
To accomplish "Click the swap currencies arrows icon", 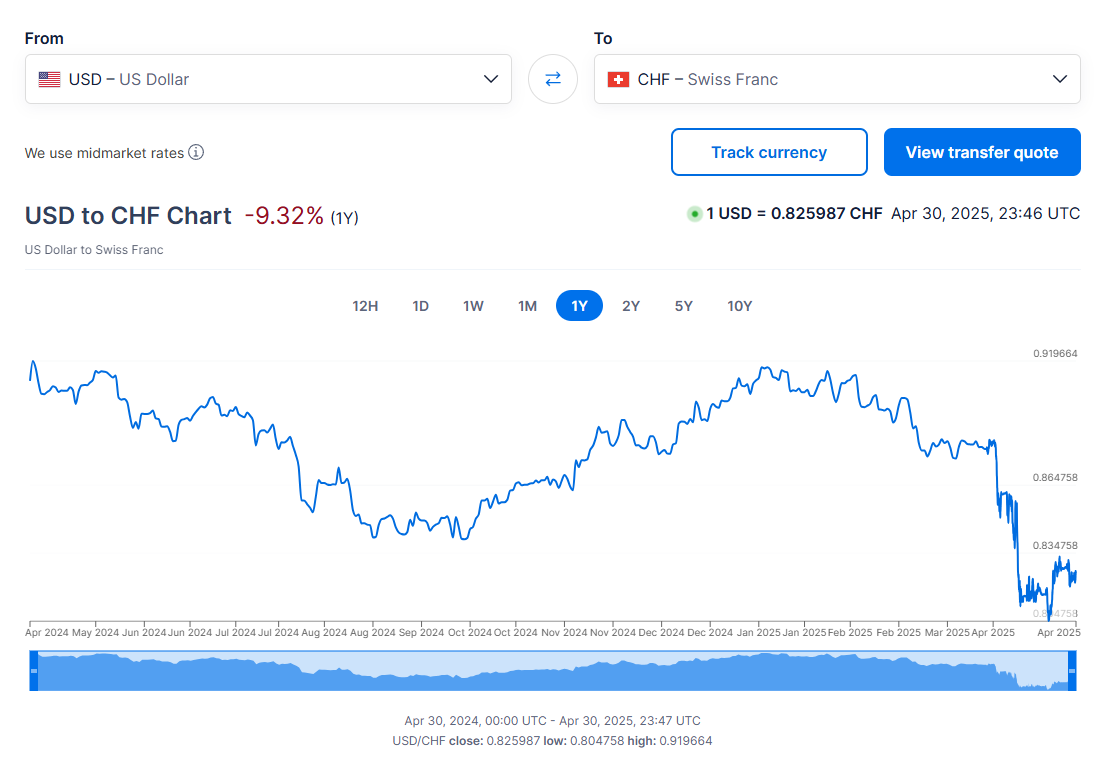I will (553, 79).
